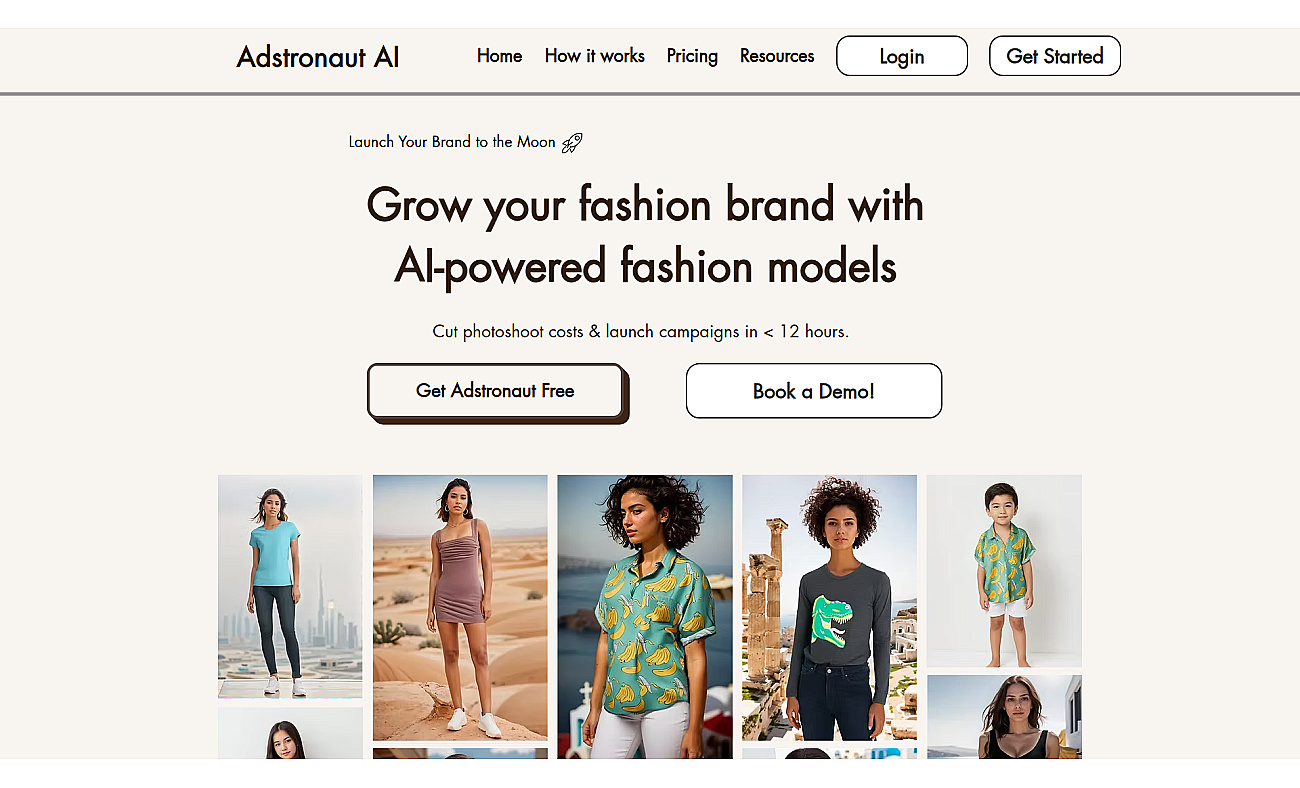Open the partial portrait below blue t-shirt photo
Image resolution: width=1300 pixels, height=788 pixels.
tap(290, 733)
